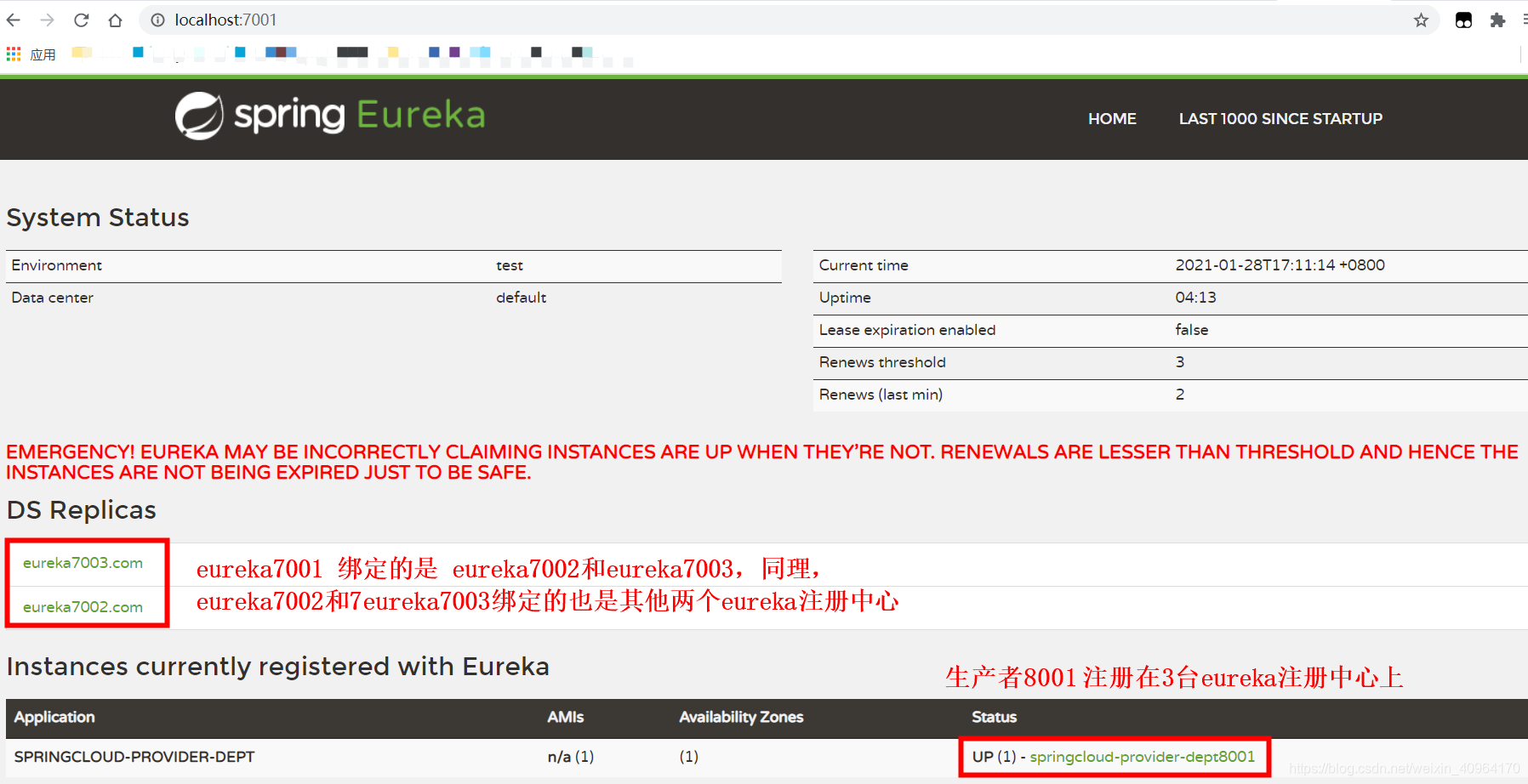
Task: Open the 应用 apps bookmark label
Action: [43, 54]
